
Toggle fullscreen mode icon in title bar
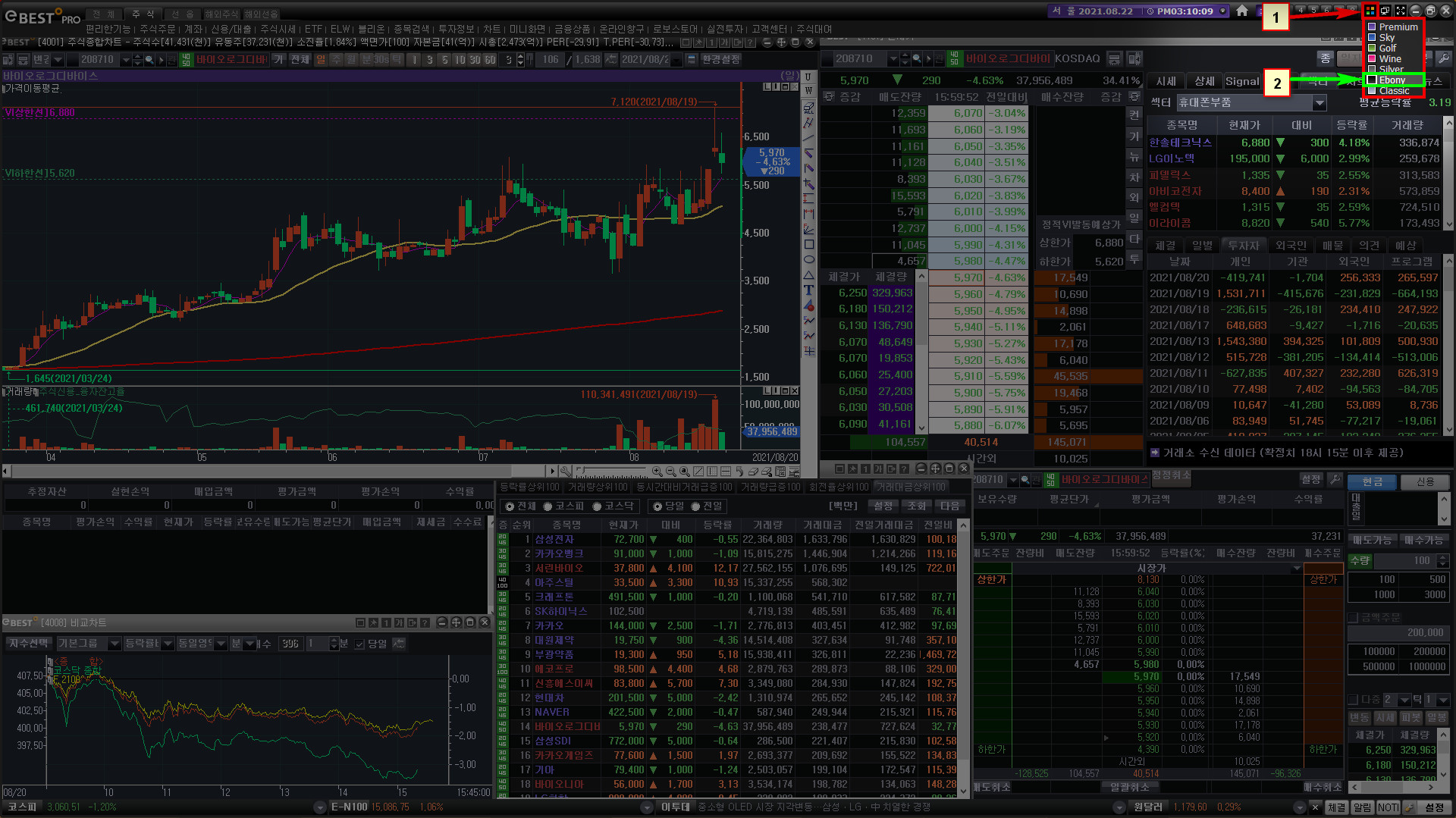pos(1401,11)
